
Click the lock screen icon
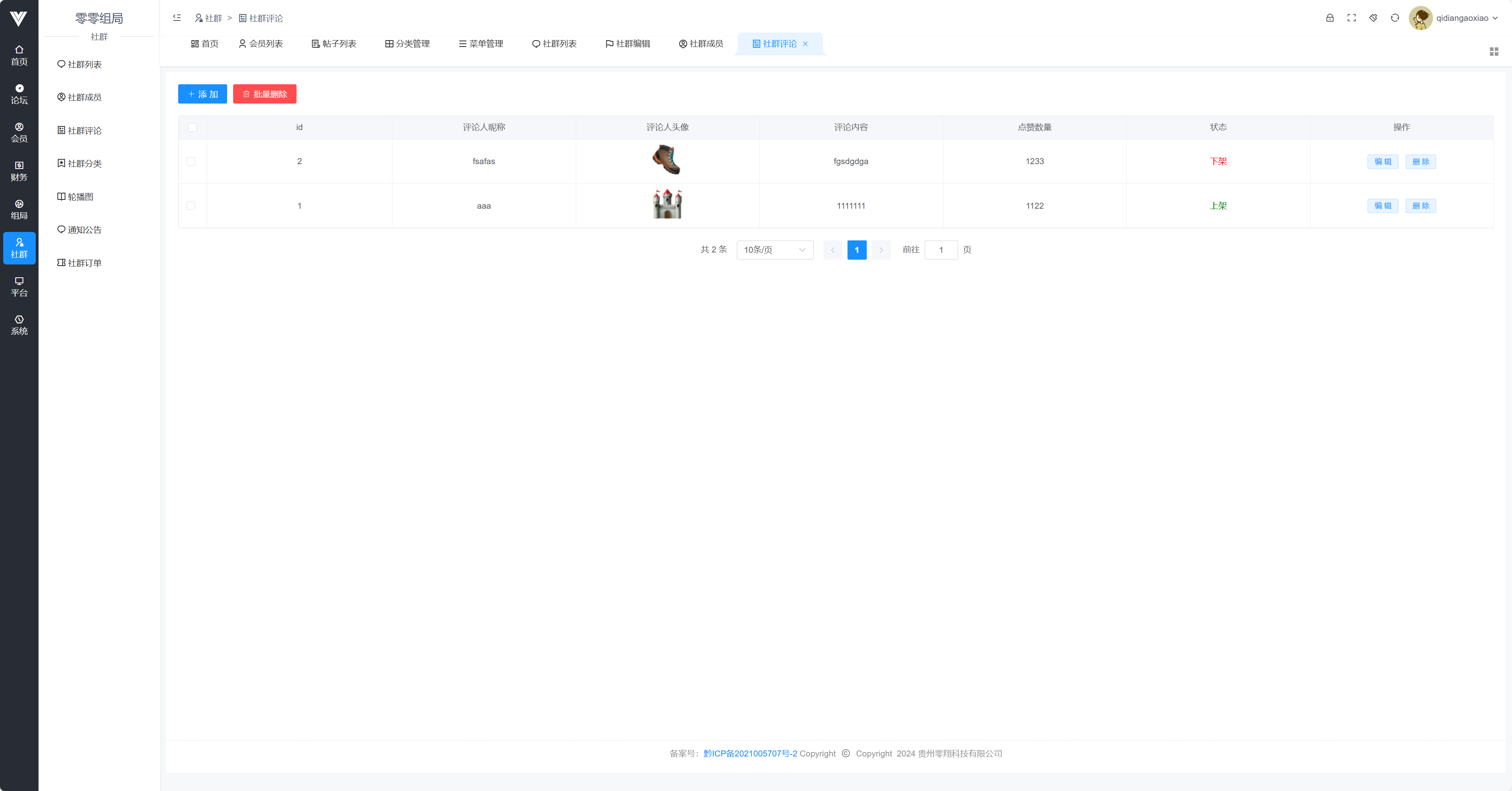[1329, 18]
